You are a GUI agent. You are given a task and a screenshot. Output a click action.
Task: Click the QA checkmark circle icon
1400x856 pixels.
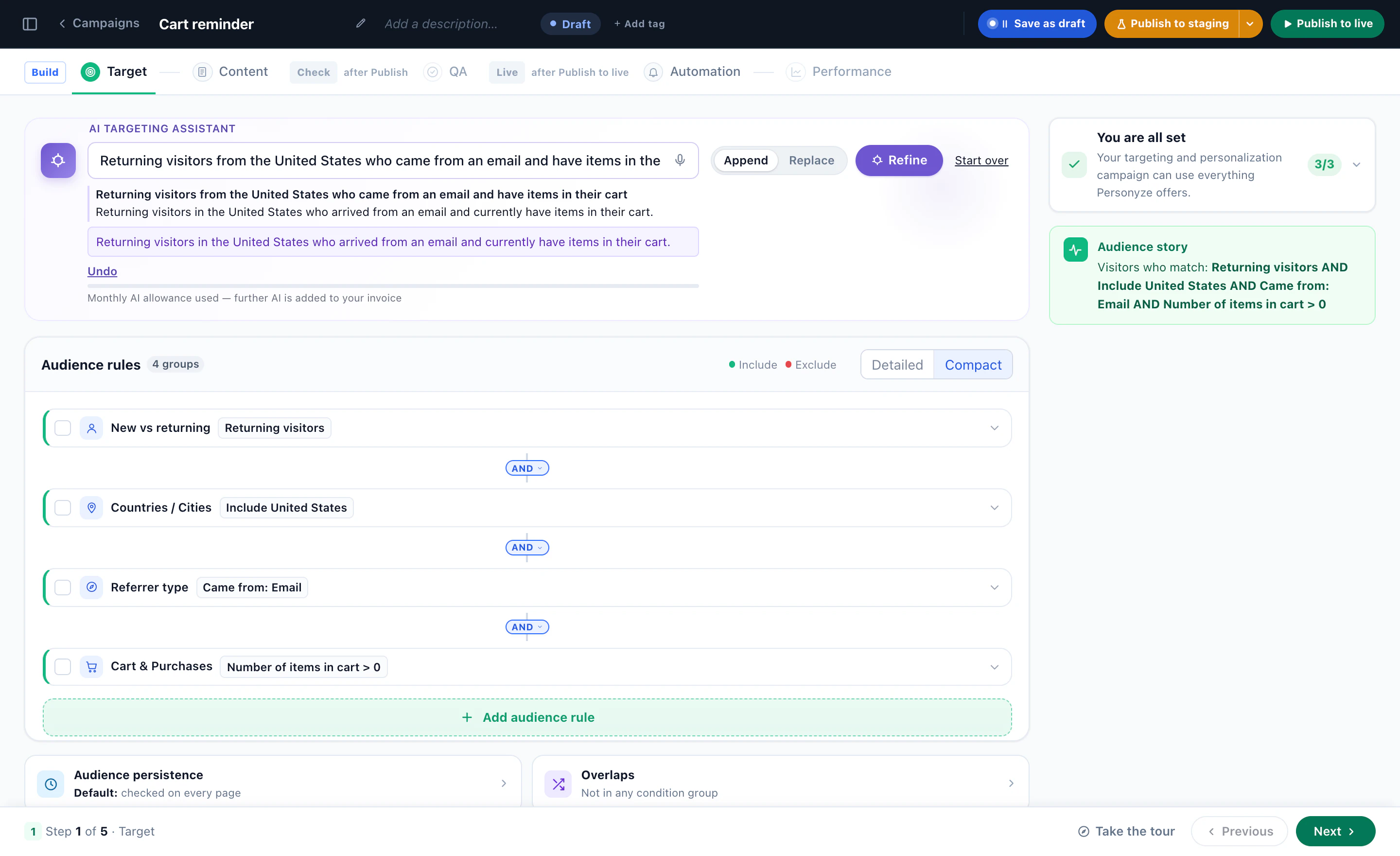coord(432,72)
